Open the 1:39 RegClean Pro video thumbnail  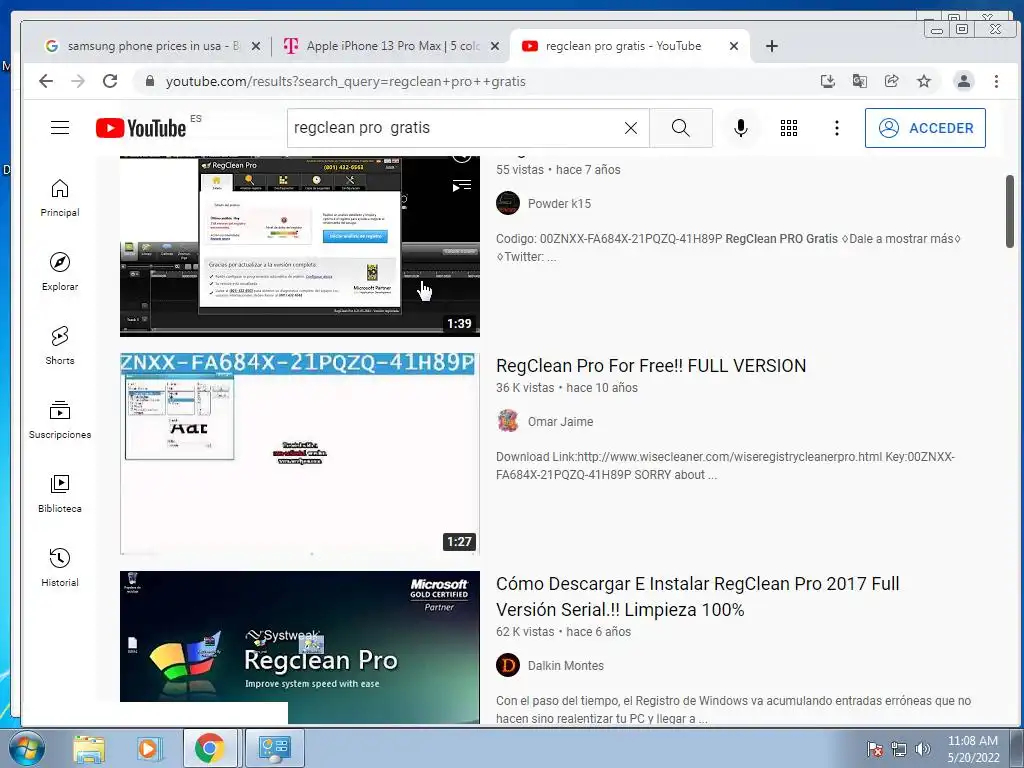300,246
